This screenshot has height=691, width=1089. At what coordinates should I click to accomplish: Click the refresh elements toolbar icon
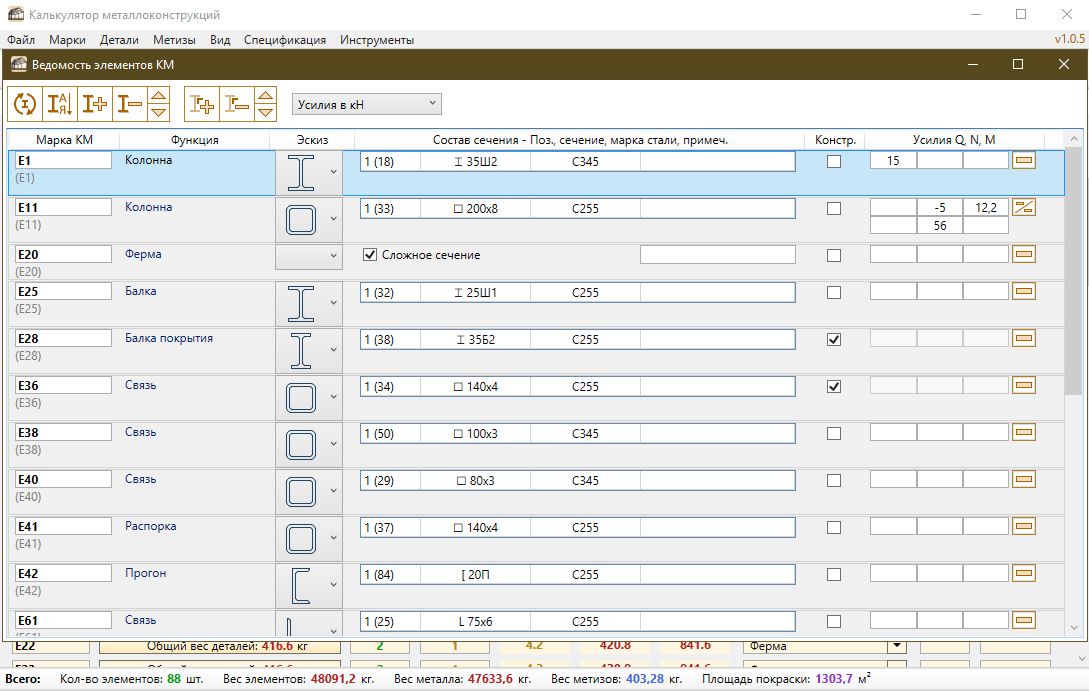(25, 103)
